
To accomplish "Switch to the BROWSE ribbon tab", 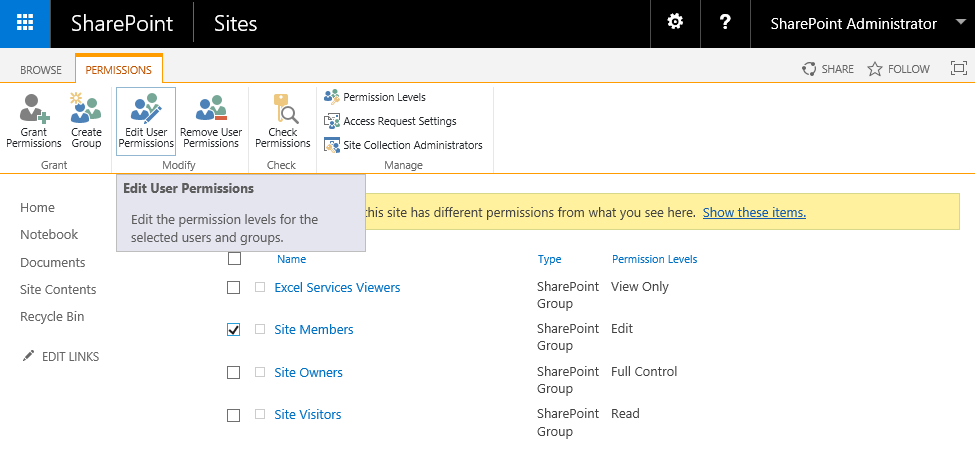I will tap(41, 70).
